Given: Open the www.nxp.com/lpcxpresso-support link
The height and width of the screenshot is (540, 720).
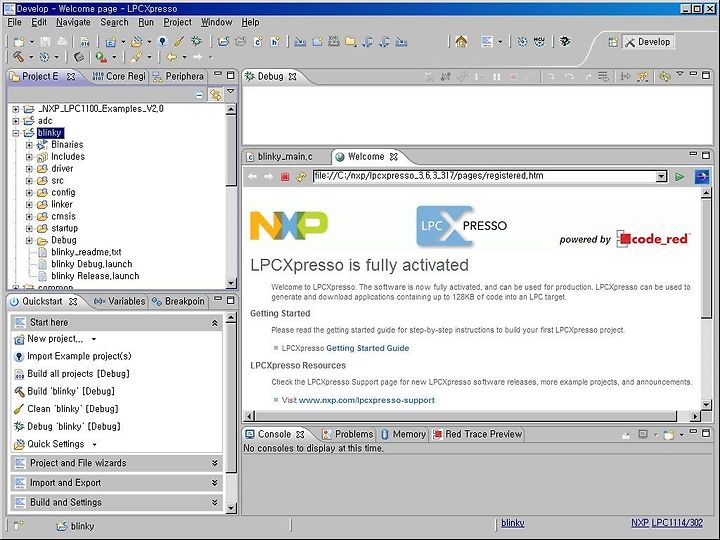Looking at the screenshot, I should click(x=366, y=400).
